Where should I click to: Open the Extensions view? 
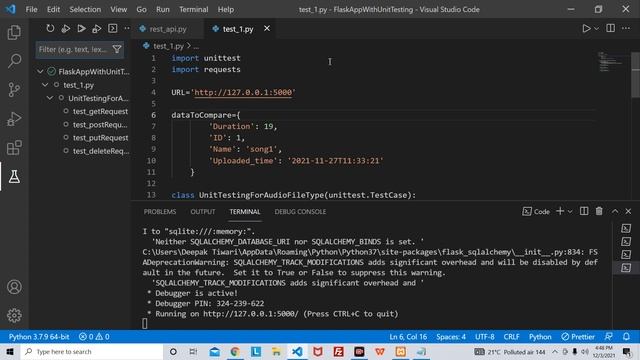coord(14,148)
